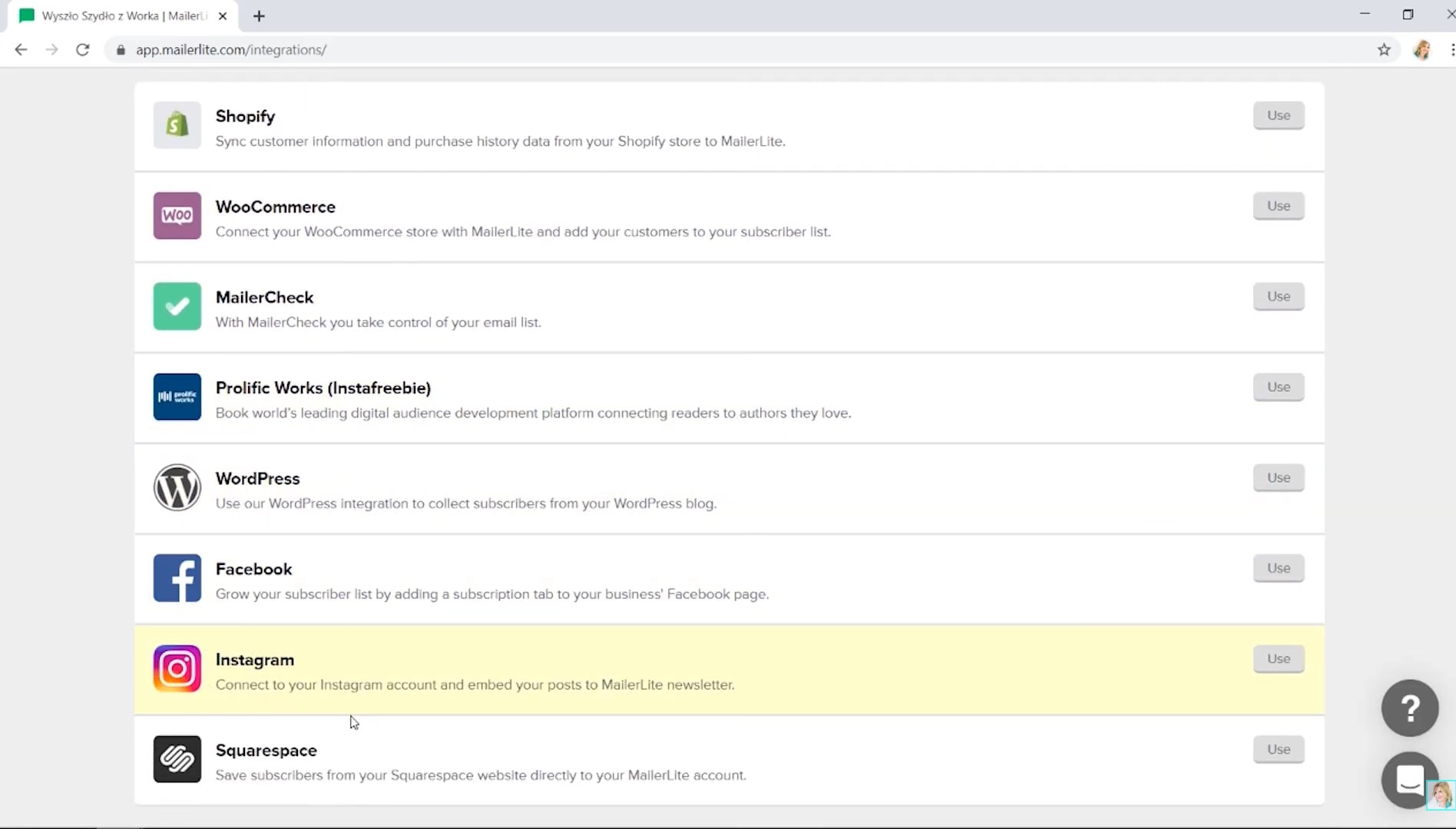Restore down the Chrome window
The height and width of the screenshot is (829, 1456).
click(x=1408, y=14)
